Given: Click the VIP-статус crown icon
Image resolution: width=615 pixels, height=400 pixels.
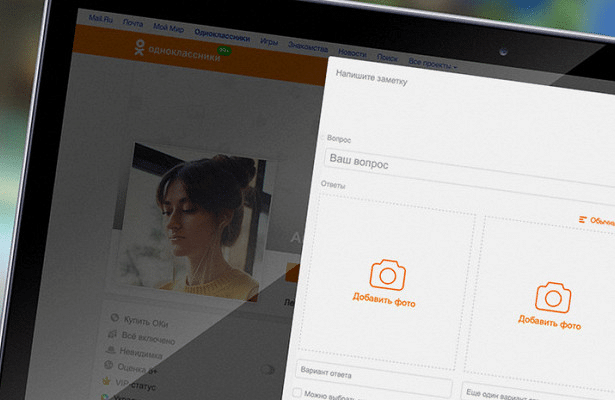Looking at the screenshot, I should pos(106,380).
